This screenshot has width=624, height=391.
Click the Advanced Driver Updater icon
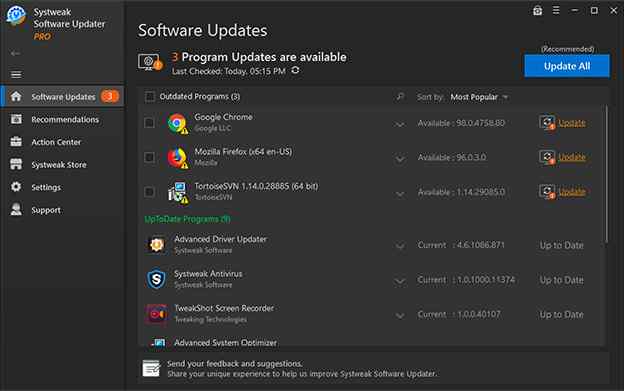[x=156, y=245]
